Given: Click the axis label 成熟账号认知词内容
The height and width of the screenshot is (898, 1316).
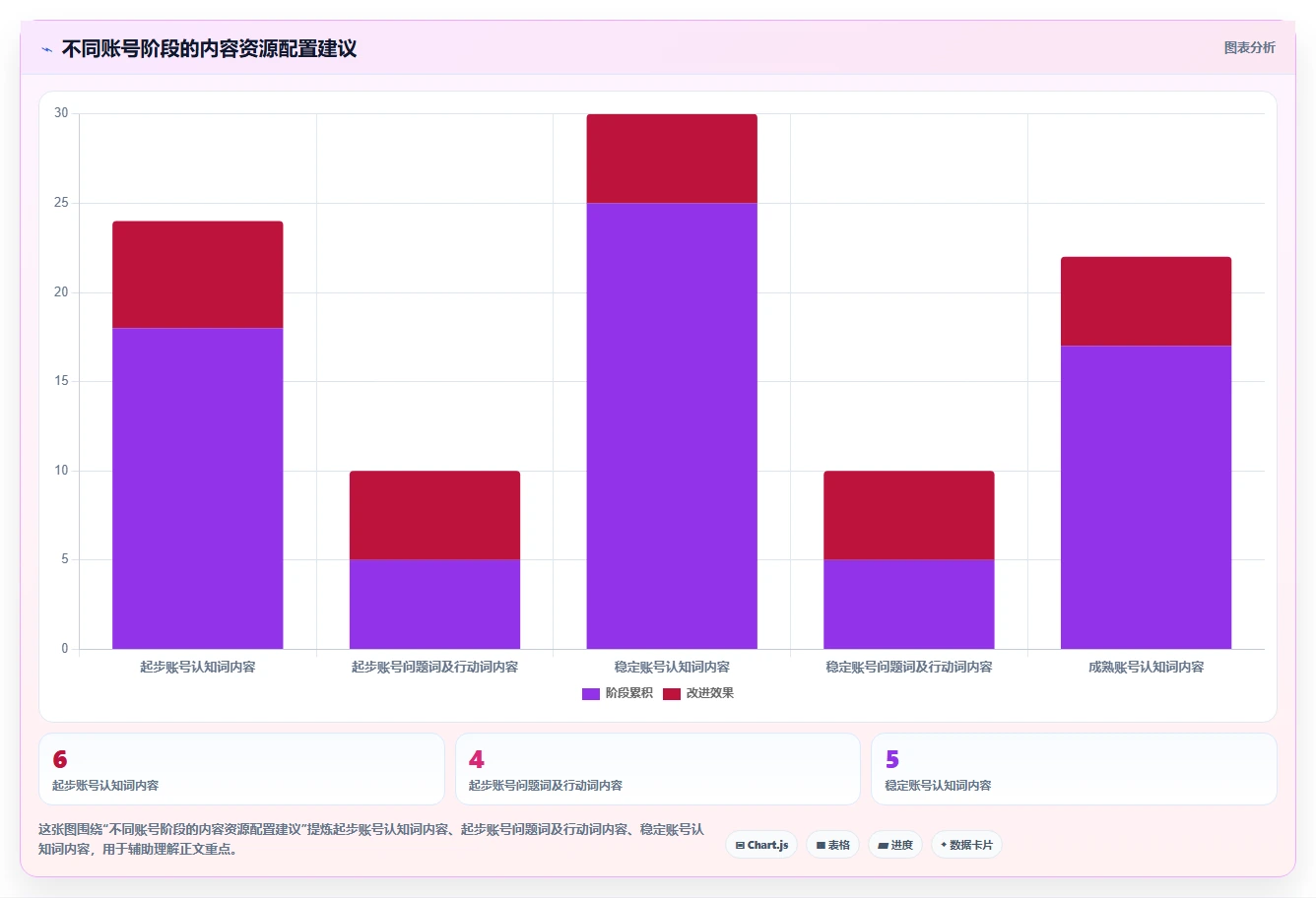Looking at the screenshot, I should (1146, 667).
